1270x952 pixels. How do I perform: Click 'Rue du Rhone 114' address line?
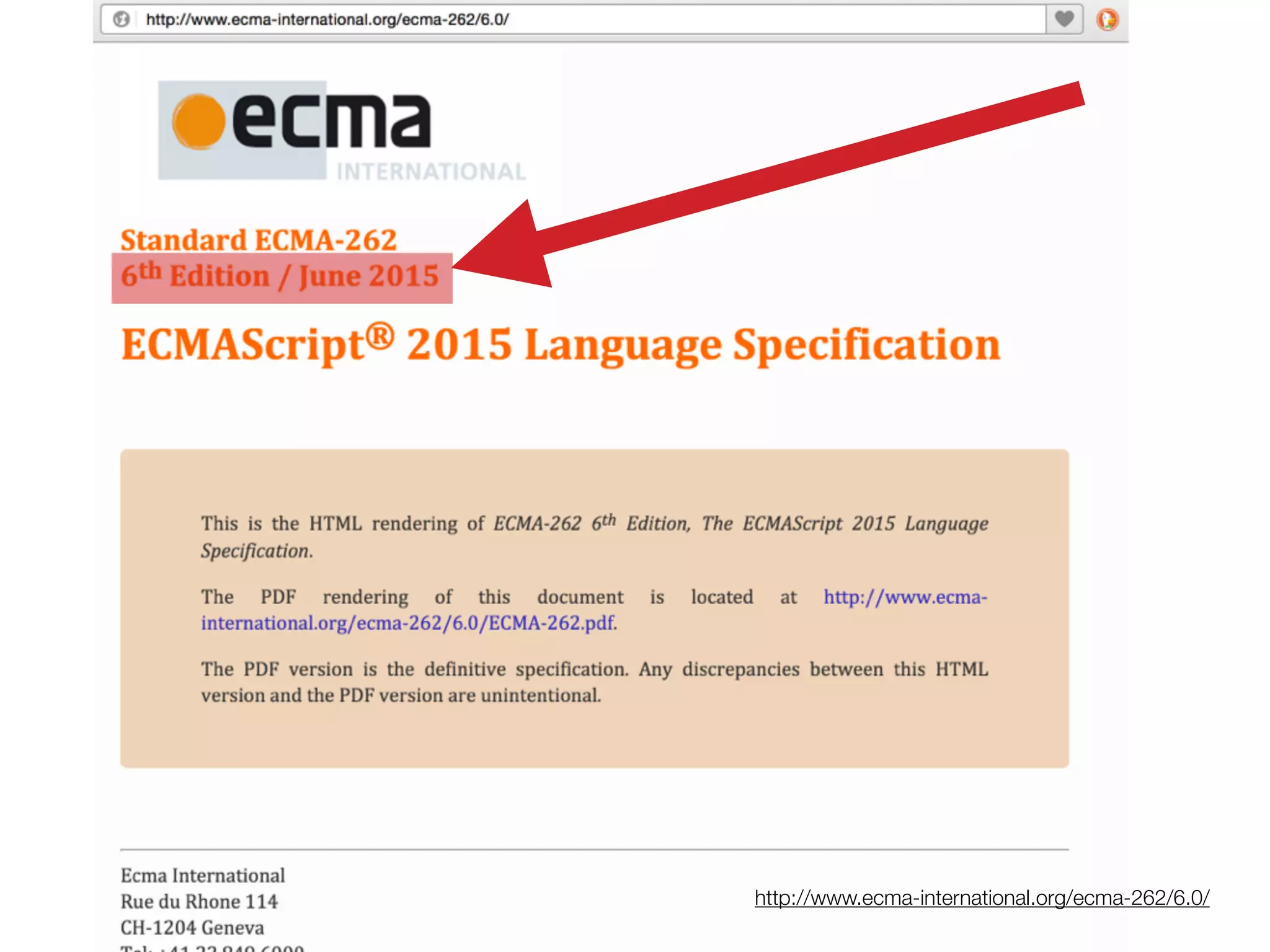point(199,901)
